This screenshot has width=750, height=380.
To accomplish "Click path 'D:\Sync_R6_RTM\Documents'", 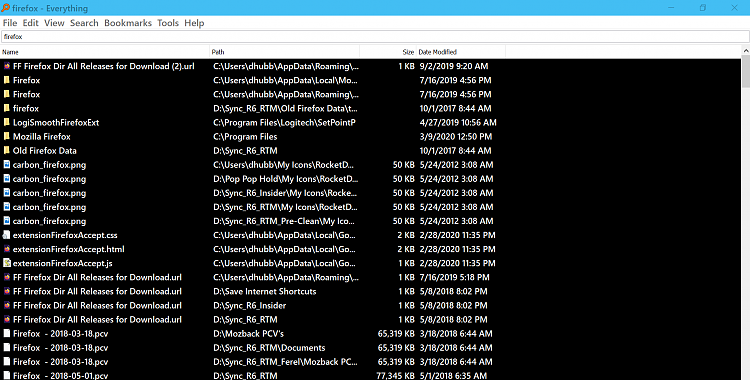I will coord(269,347).
